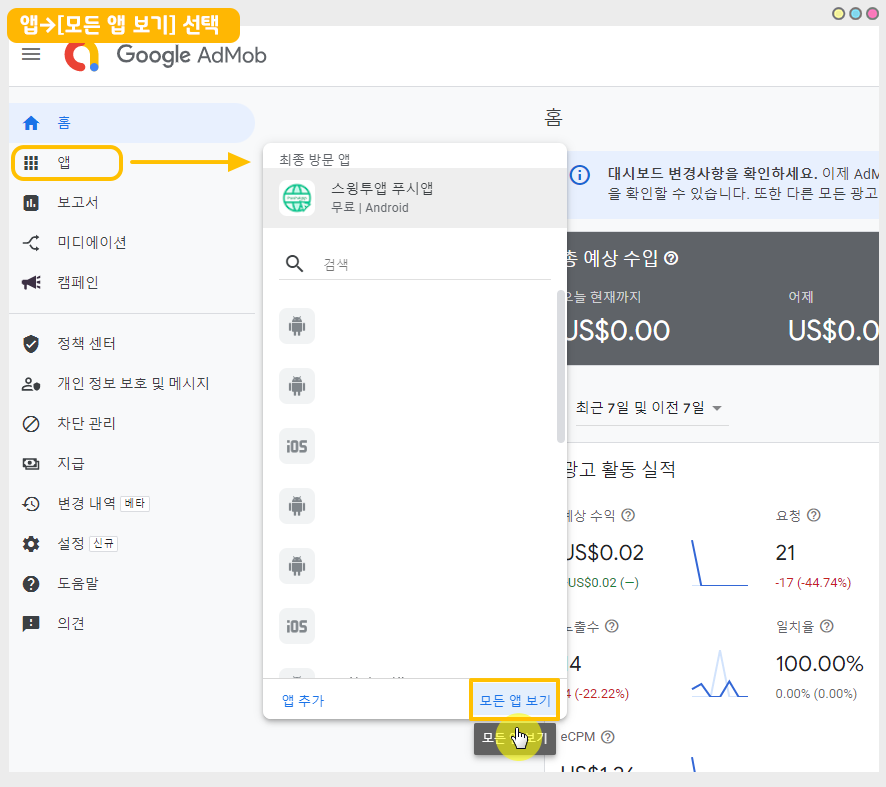Viewport: 886px width, 787px height.
Task: Click the 검색 app search field
Action: pyautogui.click(x=430, y=264)
